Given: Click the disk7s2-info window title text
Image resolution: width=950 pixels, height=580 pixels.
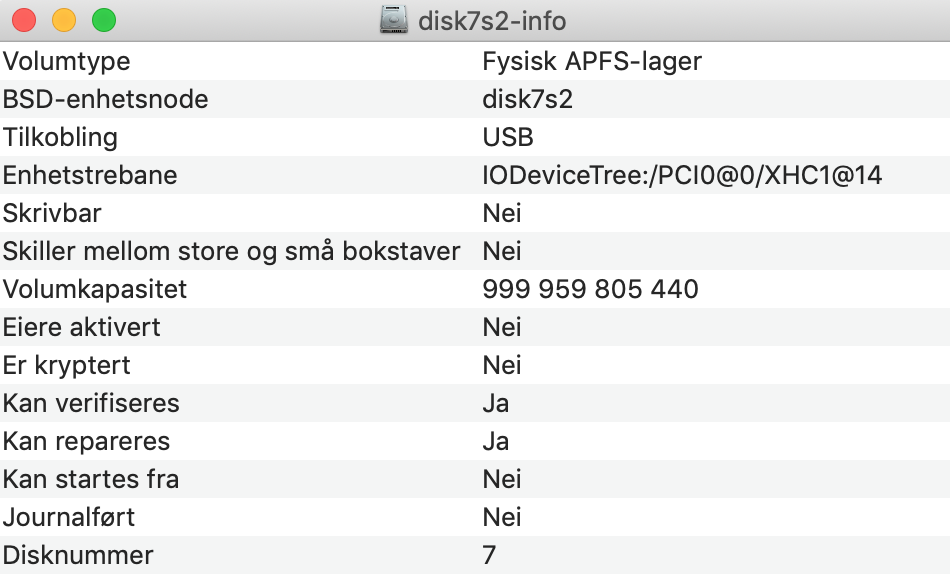Looking at the screenshot, I should click(x=492, y=21).
